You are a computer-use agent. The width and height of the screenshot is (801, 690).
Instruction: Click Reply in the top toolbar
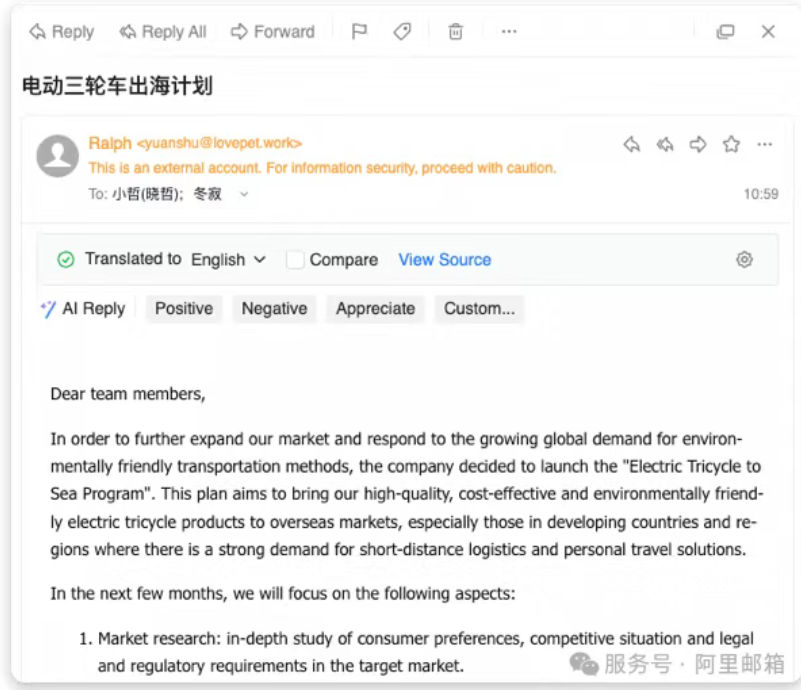click(x=61, y=32)
